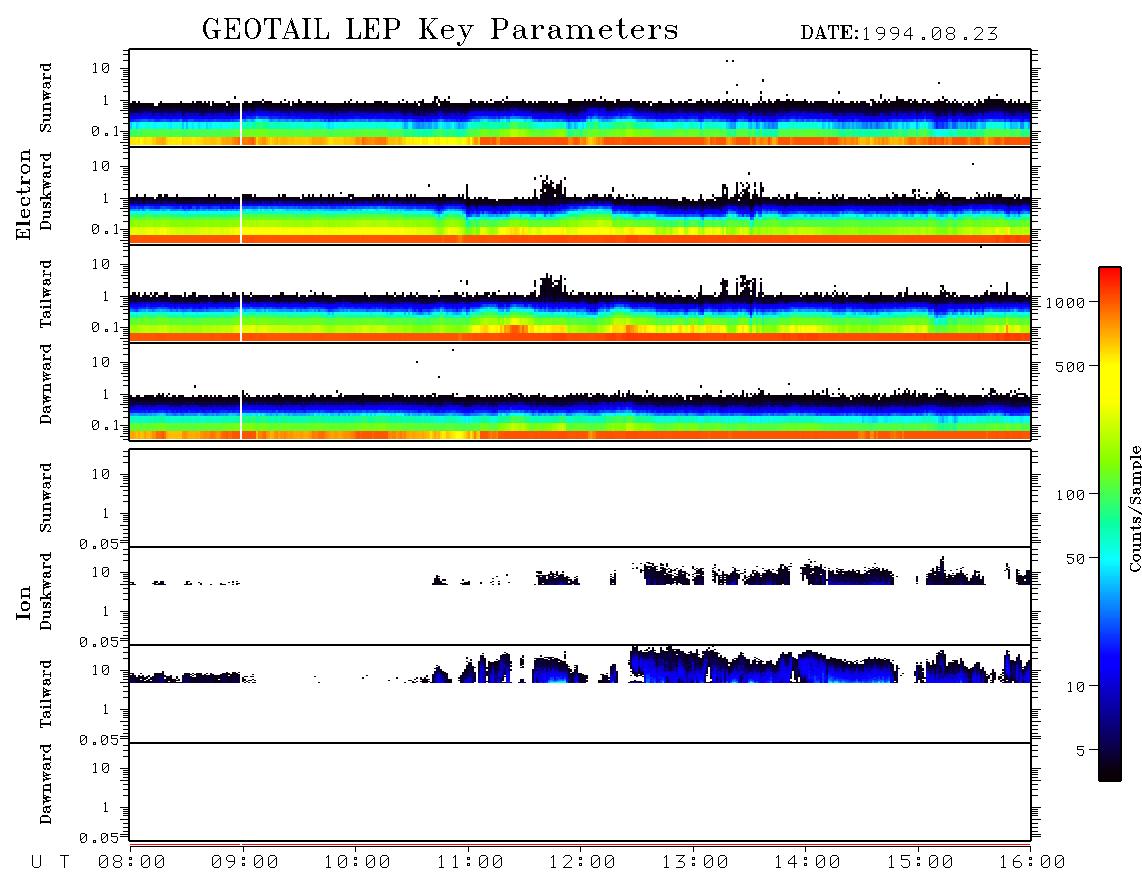The image size is (1142, 880).
Task: Click the 1000 colorbar tick label
Action: tap(1065, 302)
